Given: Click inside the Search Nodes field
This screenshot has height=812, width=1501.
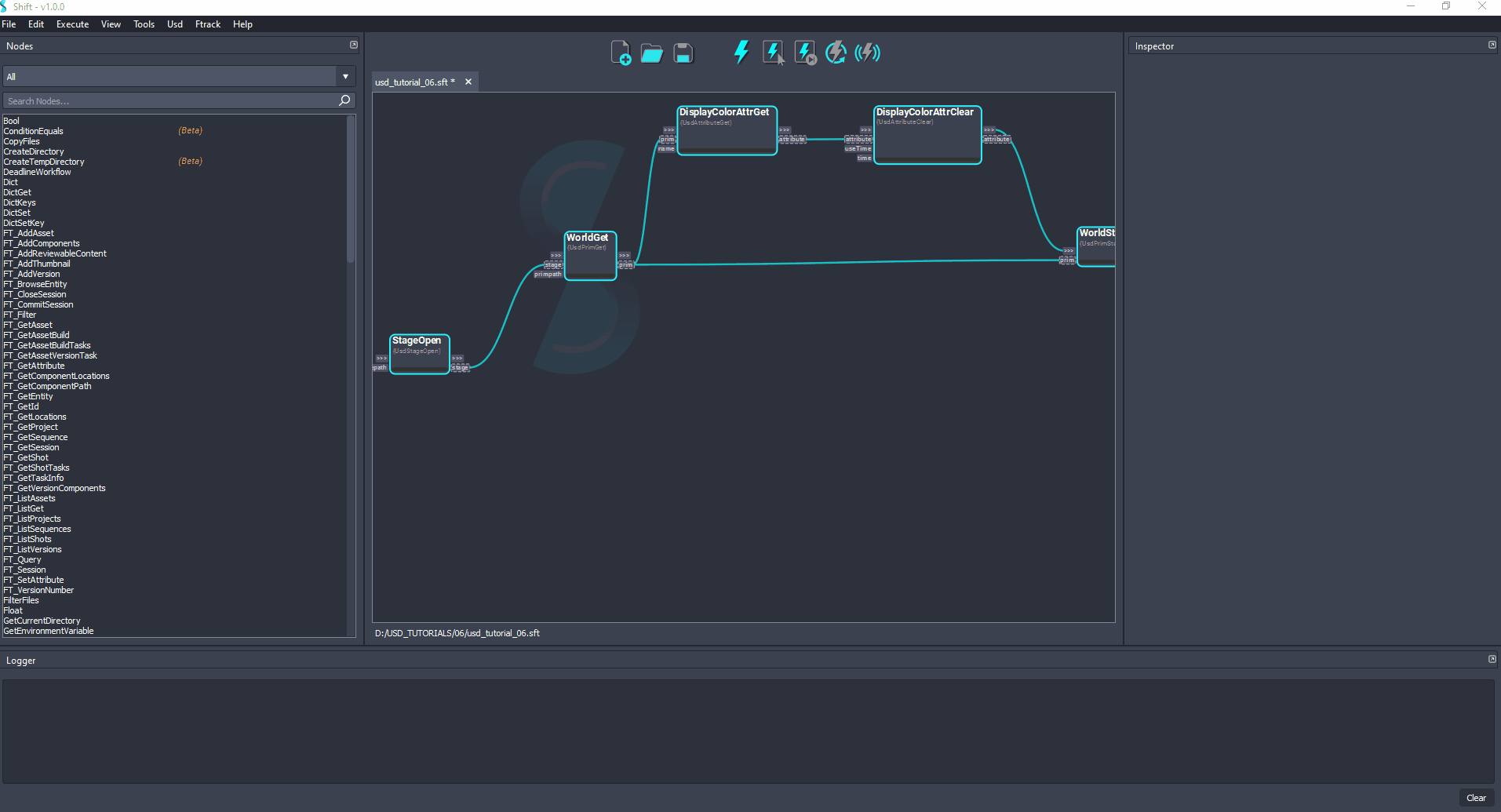Looking at the screenshot, I should pos(157,100).
